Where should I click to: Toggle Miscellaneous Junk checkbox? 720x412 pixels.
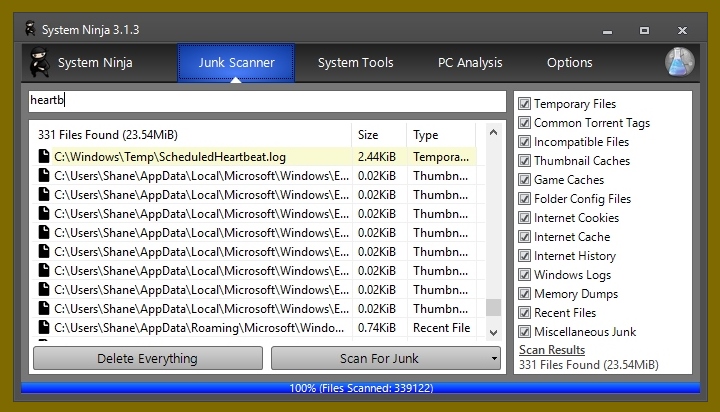coord(524,332)
